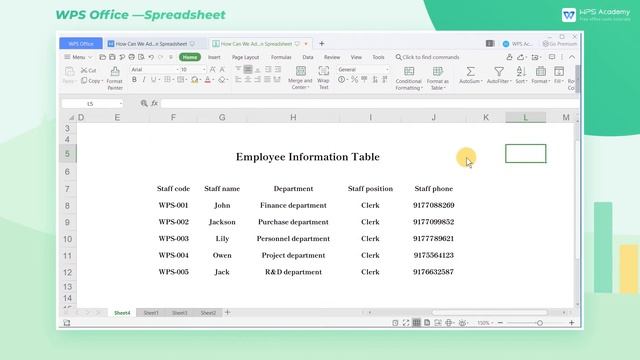
Task: Open the AutoFilter tool
Action: tap(499, 75)
